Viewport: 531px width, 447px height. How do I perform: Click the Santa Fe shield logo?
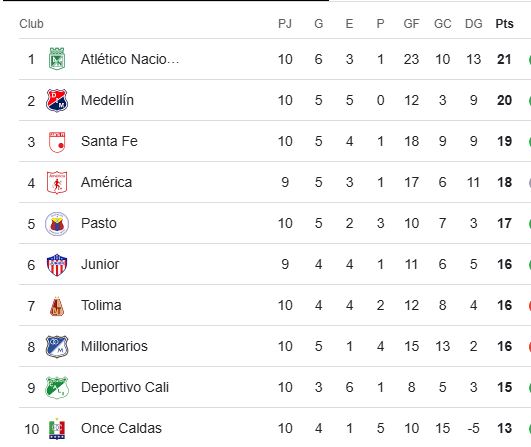[x=57, y=142]
